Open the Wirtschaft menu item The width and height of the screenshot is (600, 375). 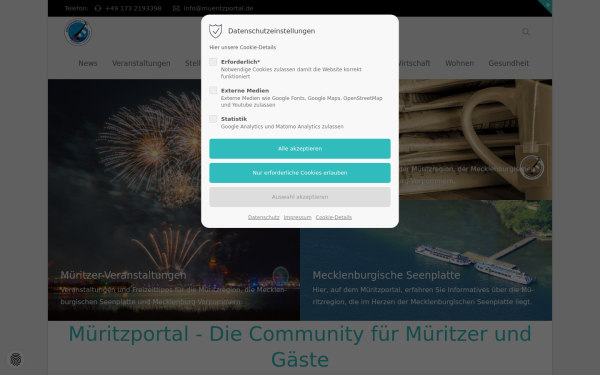click(414, 63)
